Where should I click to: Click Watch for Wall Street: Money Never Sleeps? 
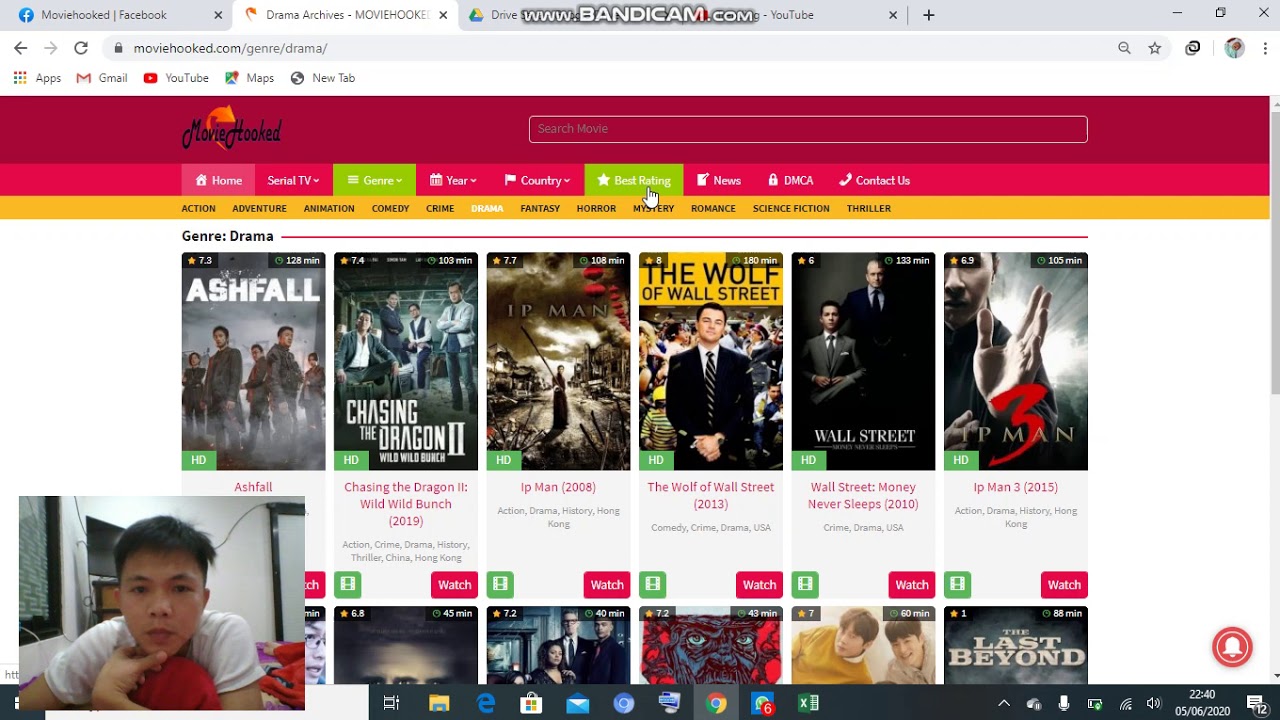click(x=912, y=585)
